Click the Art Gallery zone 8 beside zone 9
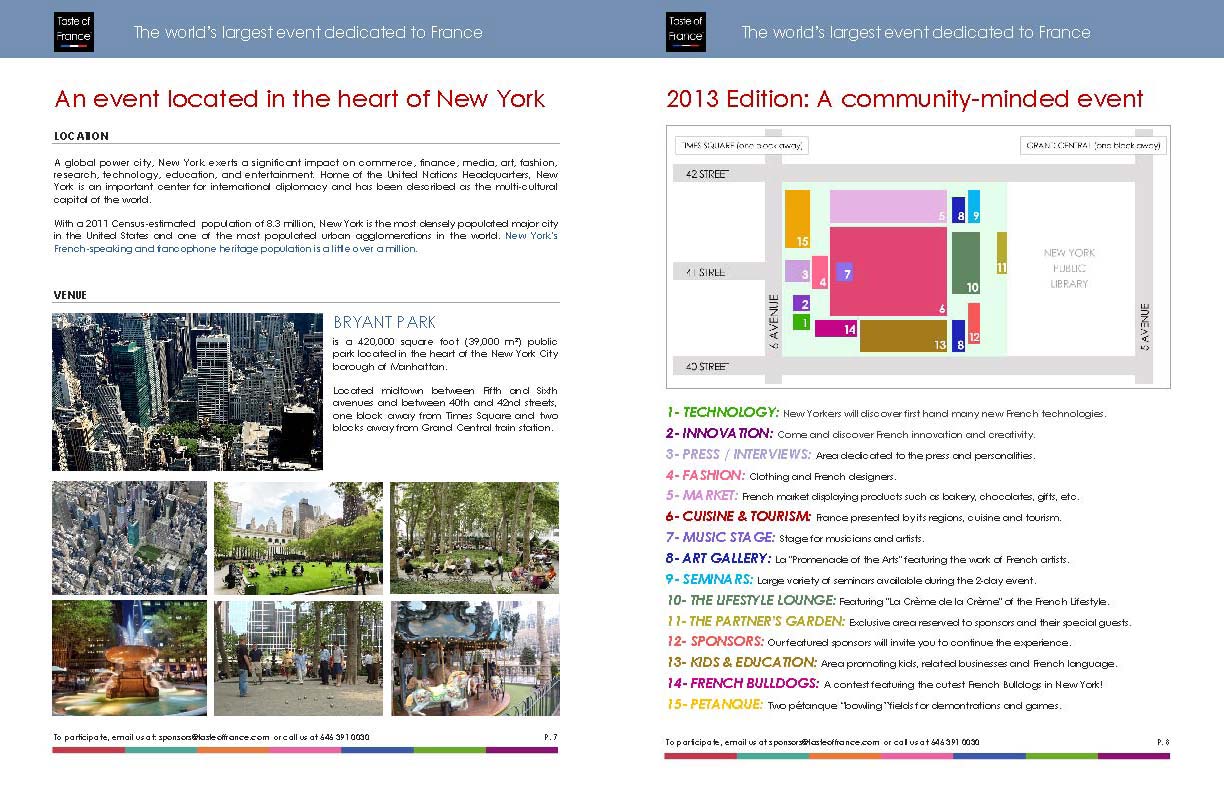This screenshot has width=1224, height=792. 959,209
